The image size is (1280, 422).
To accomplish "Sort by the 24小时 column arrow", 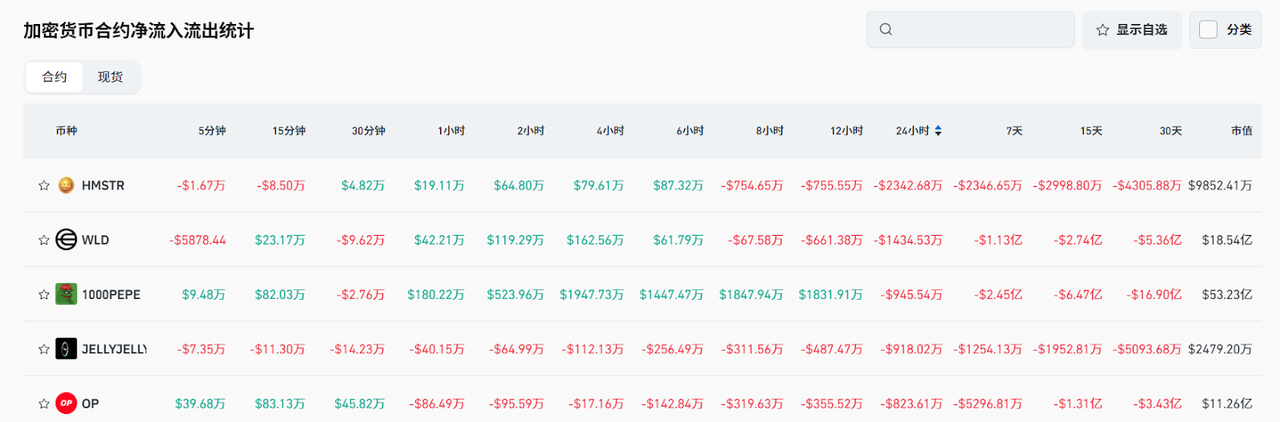I will (x=938, y=131).
